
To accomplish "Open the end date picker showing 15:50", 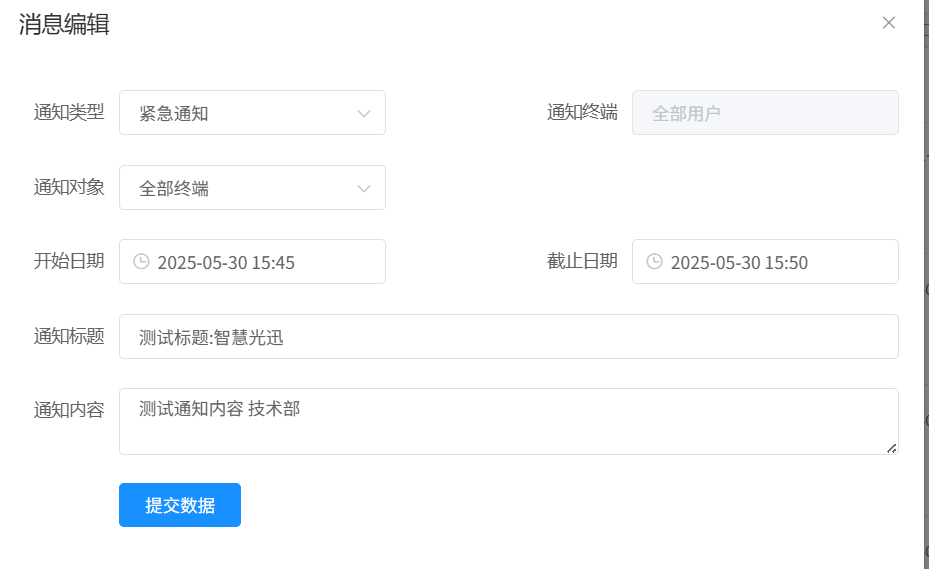I will (739, 263).
